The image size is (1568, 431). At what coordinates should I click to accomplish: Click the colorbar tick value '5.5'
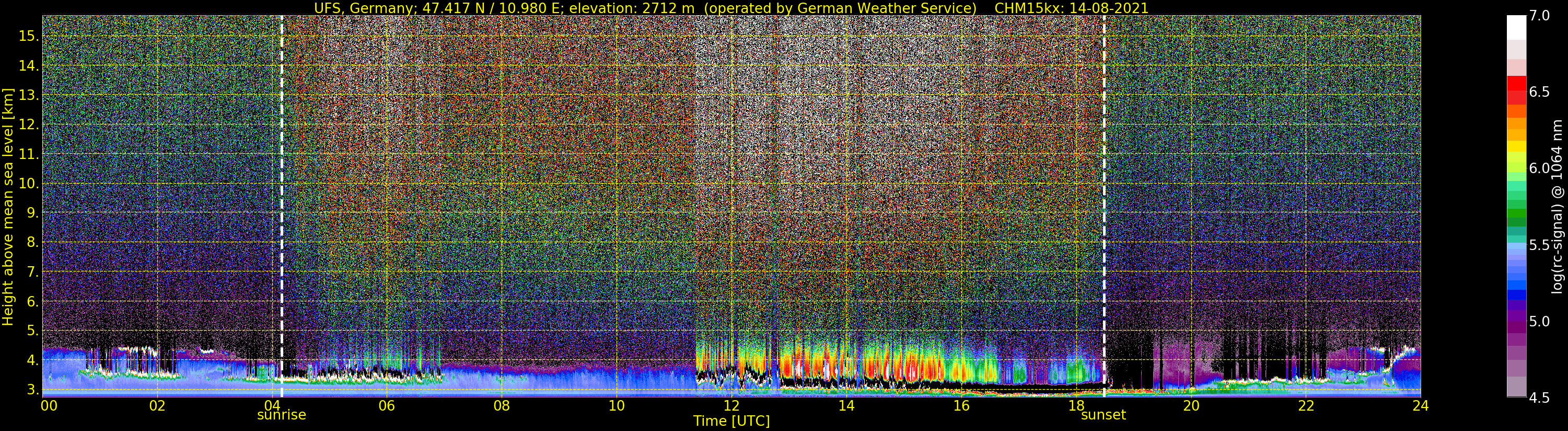click(x=1539, y=245)
